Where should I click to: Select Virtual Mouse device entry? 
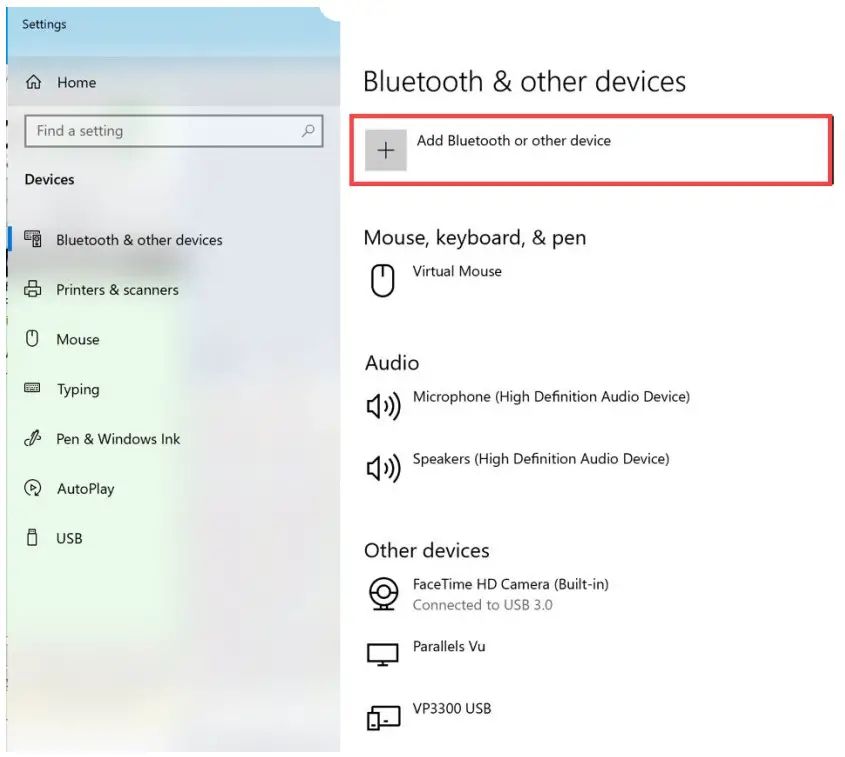coord(457,271)
